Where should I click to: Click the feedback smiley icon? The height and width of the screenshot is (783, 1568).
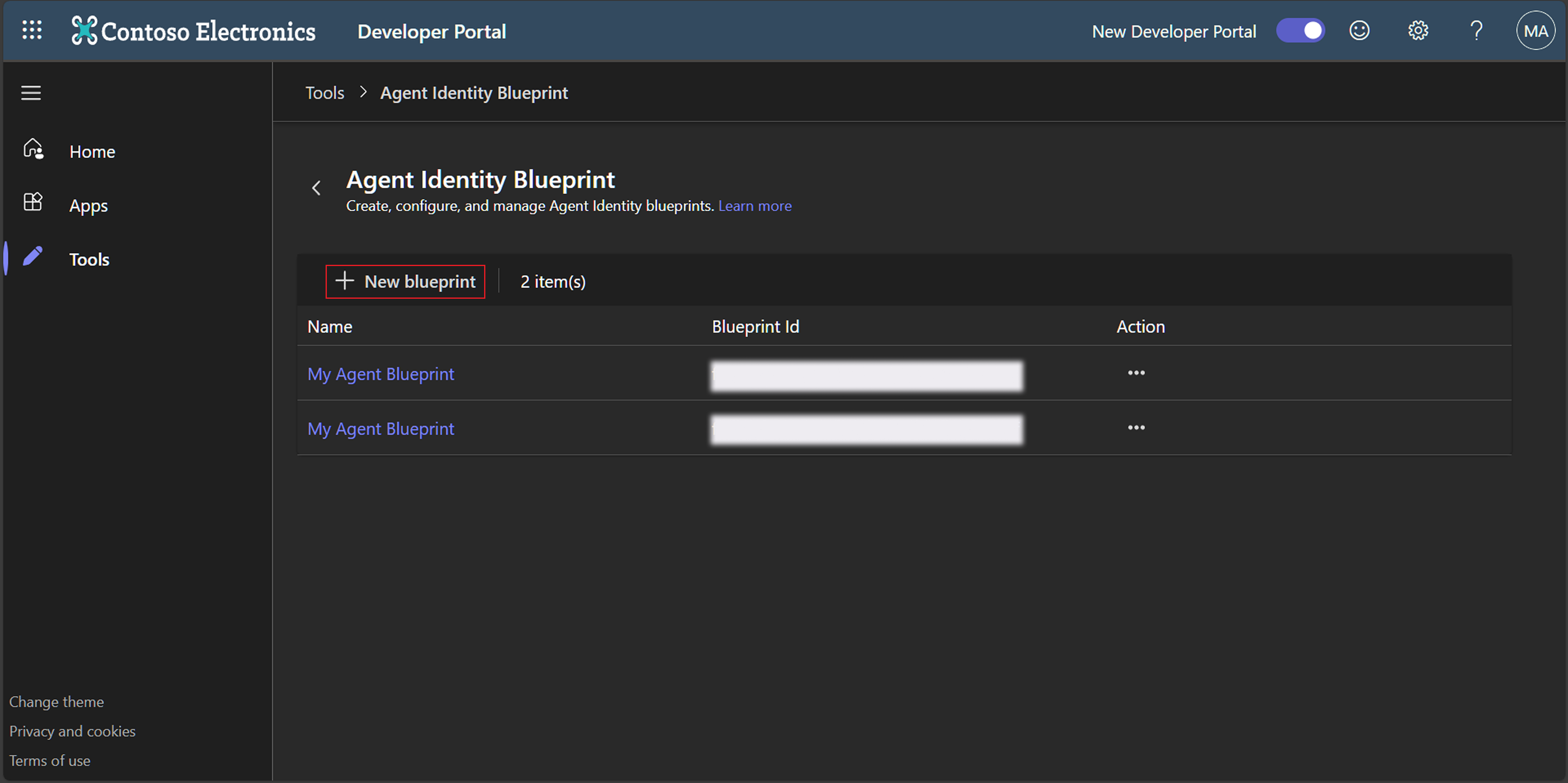click(x=1358, y=30)
